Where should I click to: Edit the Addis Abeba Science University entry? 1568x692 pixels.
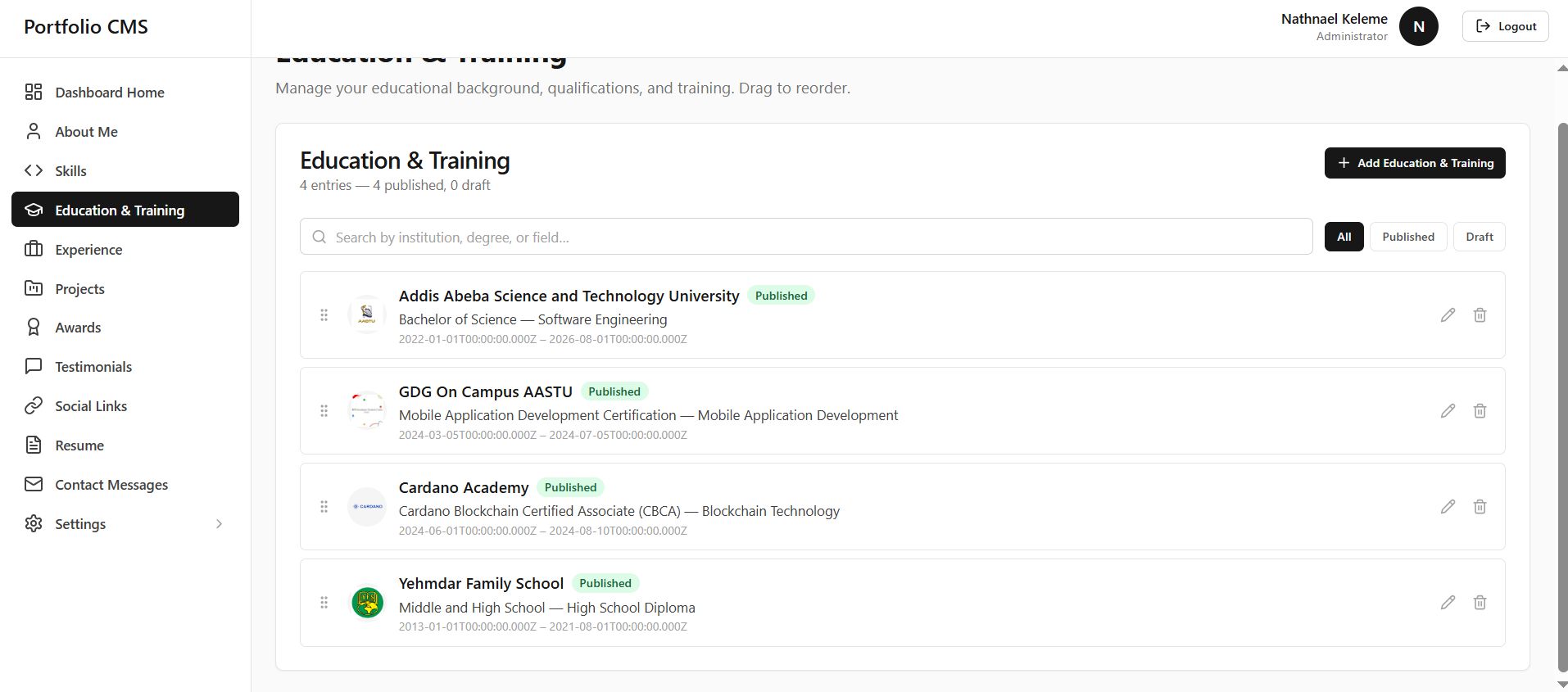pyautogui.click(x=1448, y=314)
